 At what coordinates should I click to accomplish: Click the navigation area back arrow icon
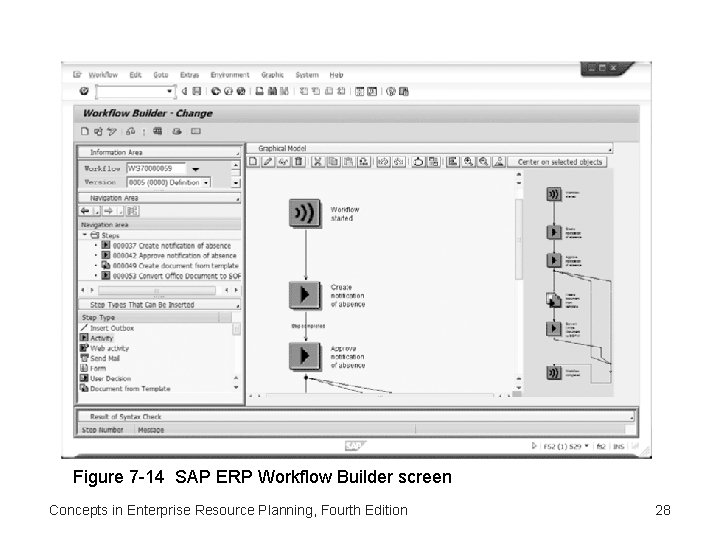(x=85, y=211)
